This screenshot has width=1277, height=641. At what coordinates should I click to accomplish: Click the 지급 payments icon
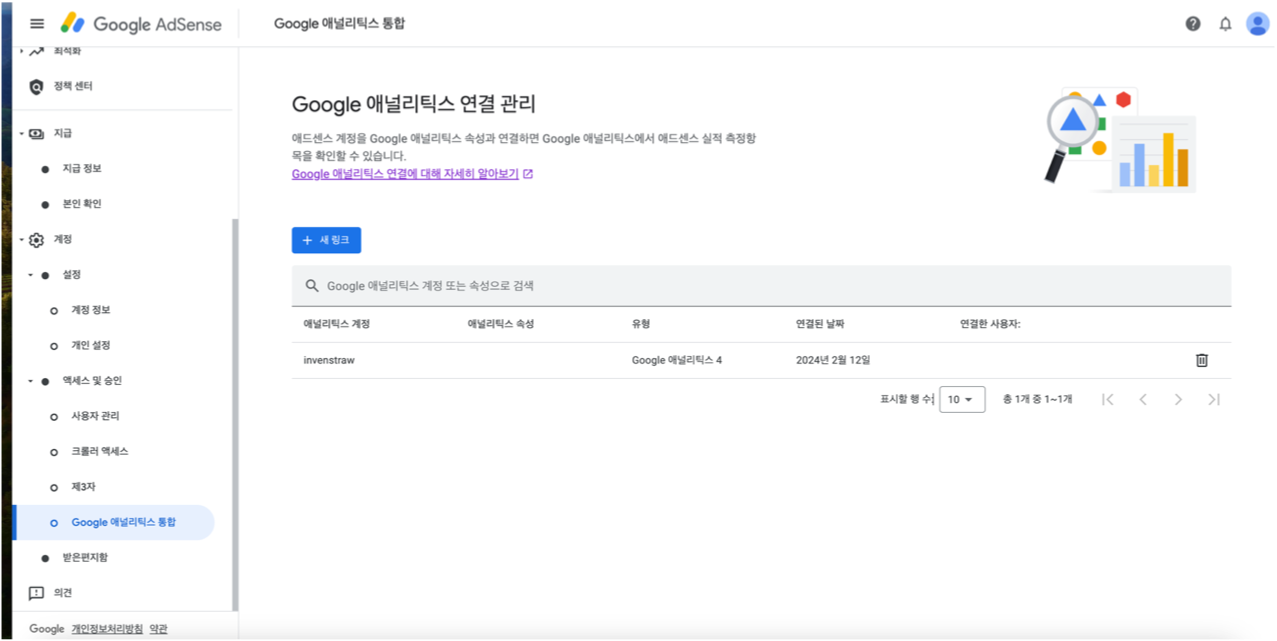click(37, 133)
